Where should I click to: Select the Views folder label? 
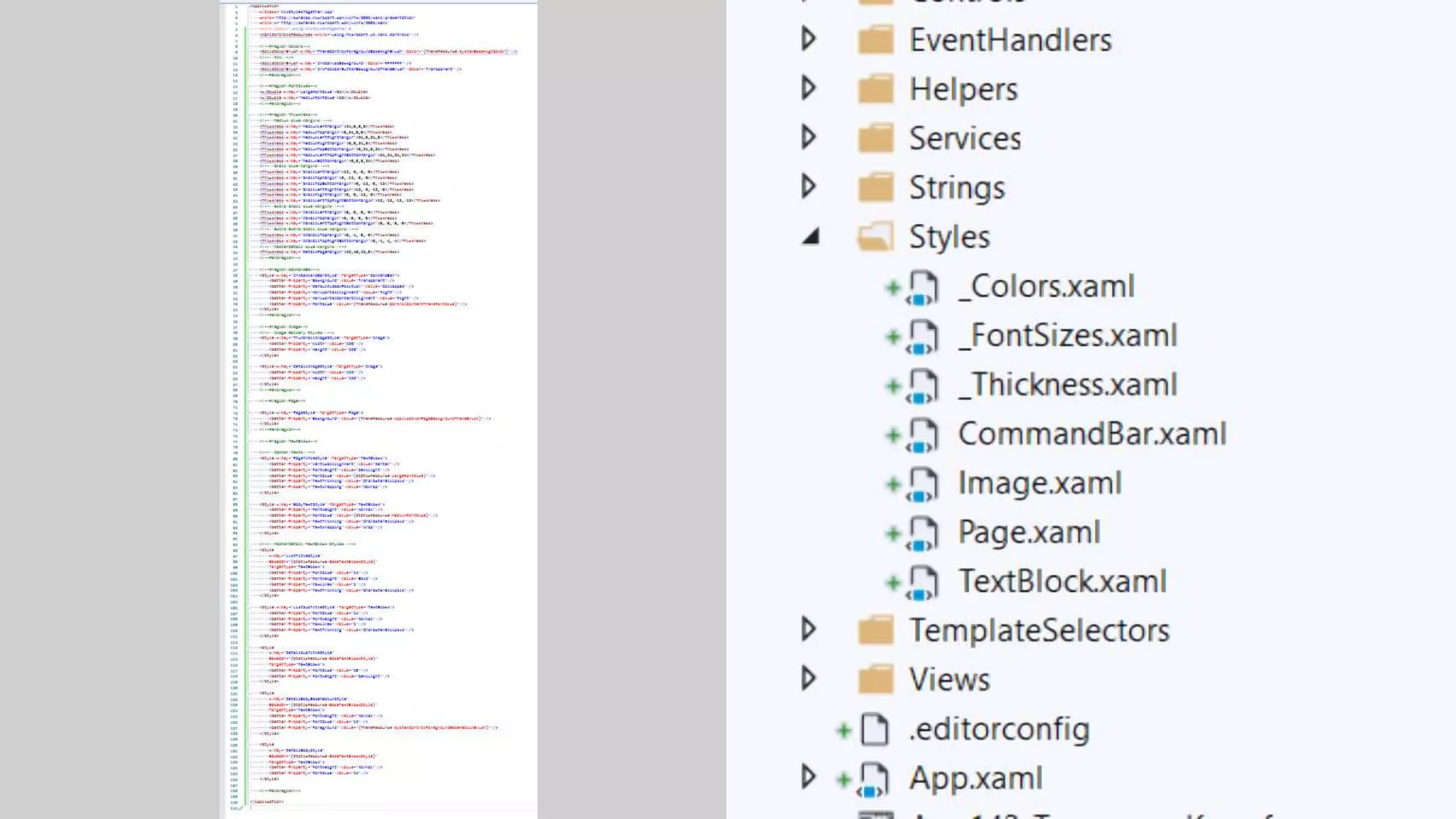(949, 680)
